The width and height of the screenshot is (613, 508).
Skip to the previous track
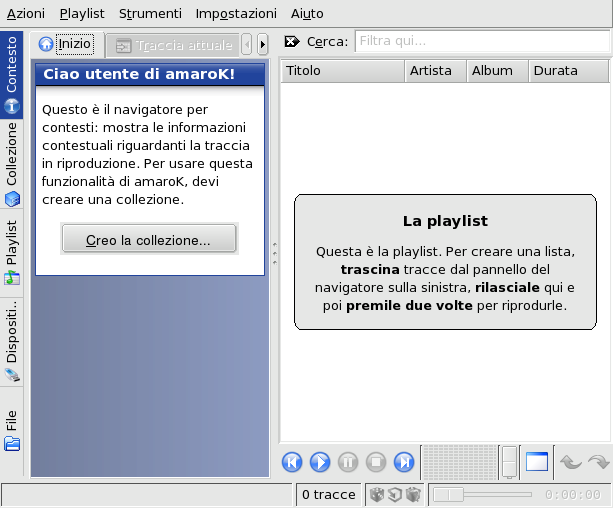pos(292,462)
